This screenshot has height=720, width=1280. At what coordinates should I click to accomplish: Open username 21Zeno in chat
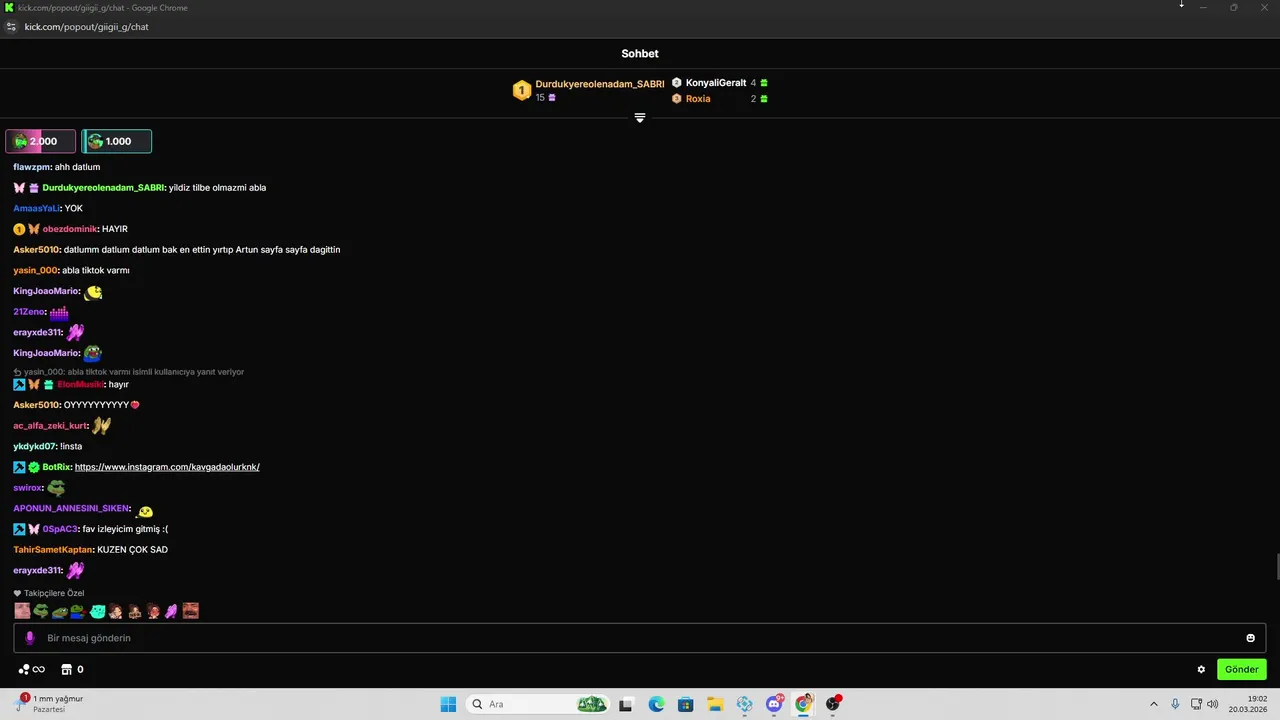(x=30, y=312)
